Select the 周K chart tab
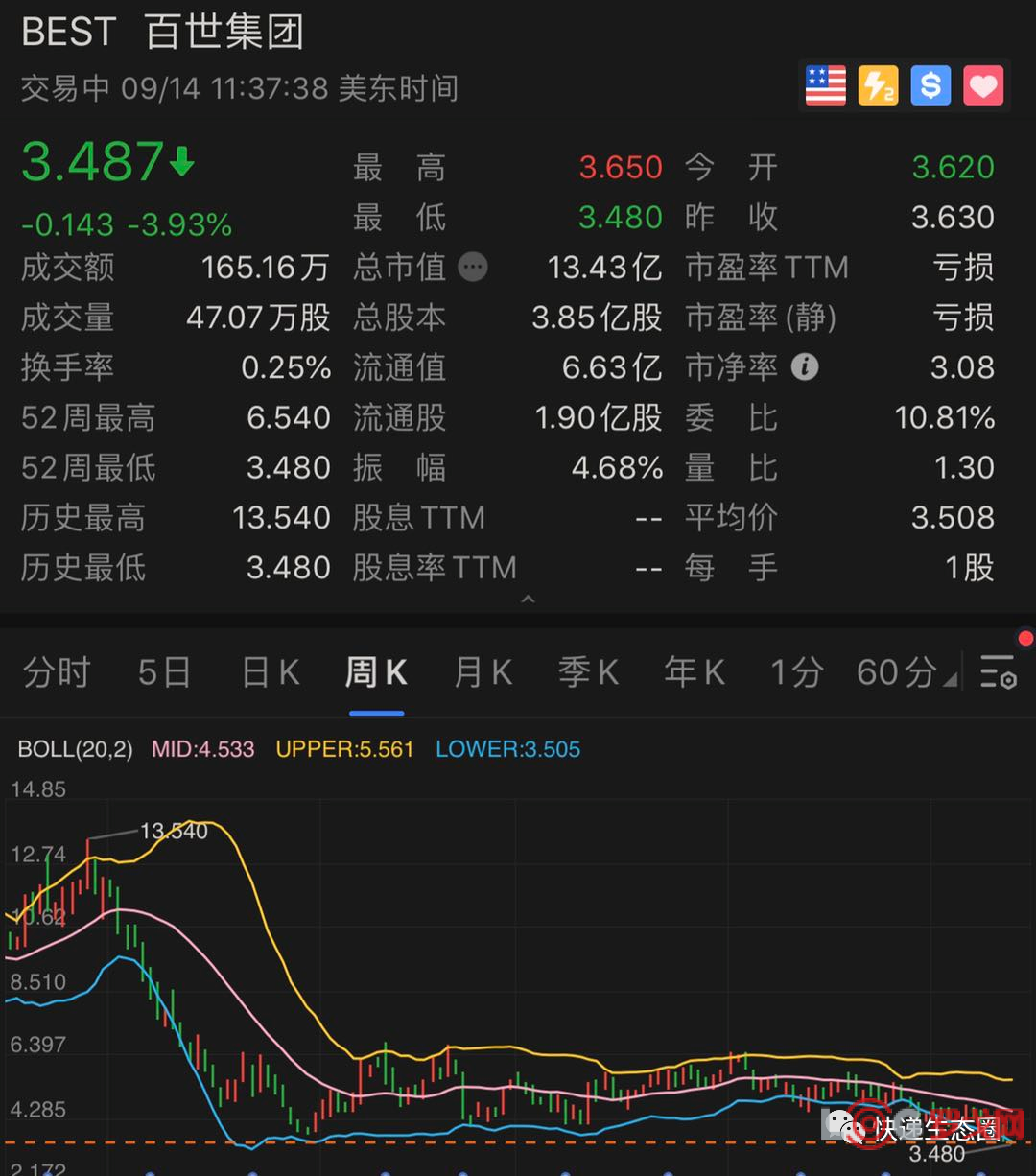The height and width of the screenshot is (1176, 1036). [376, 672]
